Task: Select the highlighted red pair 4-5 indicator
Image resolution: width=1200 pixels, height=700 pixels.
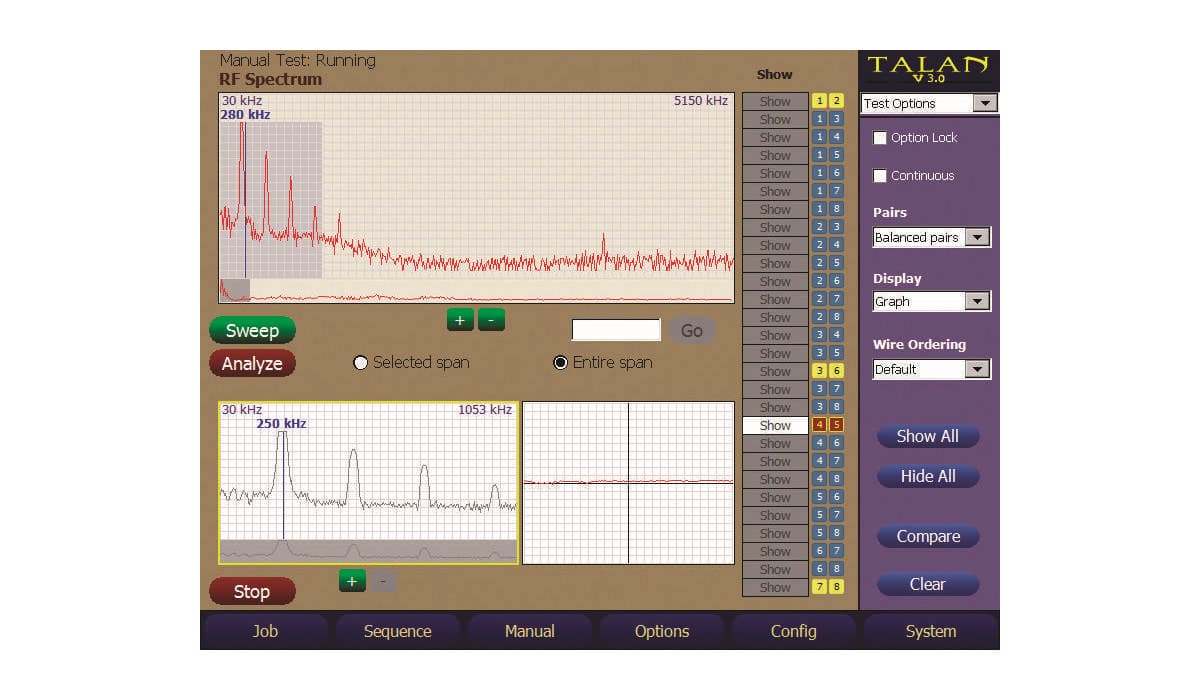Action: point(828,425)
